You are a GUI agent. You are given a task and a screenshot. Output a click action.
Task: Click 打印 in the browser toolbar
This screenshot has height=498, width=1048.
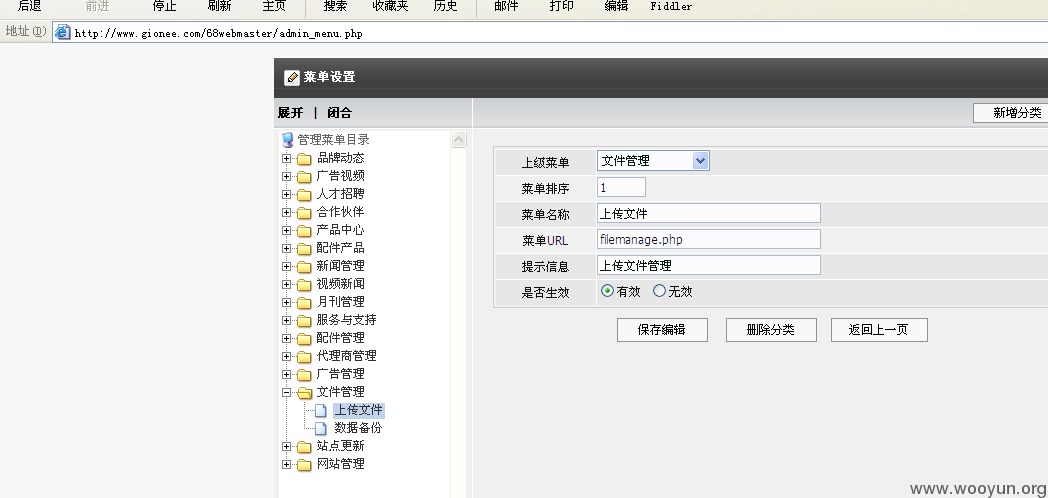tap(561, 6)
